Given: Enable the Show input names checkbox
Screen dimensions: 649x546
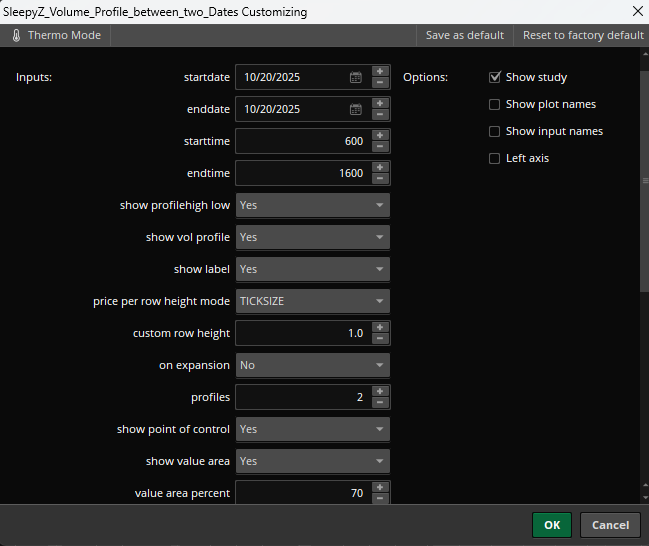Looking at the screenshot, I should click(x=495, y=131).
